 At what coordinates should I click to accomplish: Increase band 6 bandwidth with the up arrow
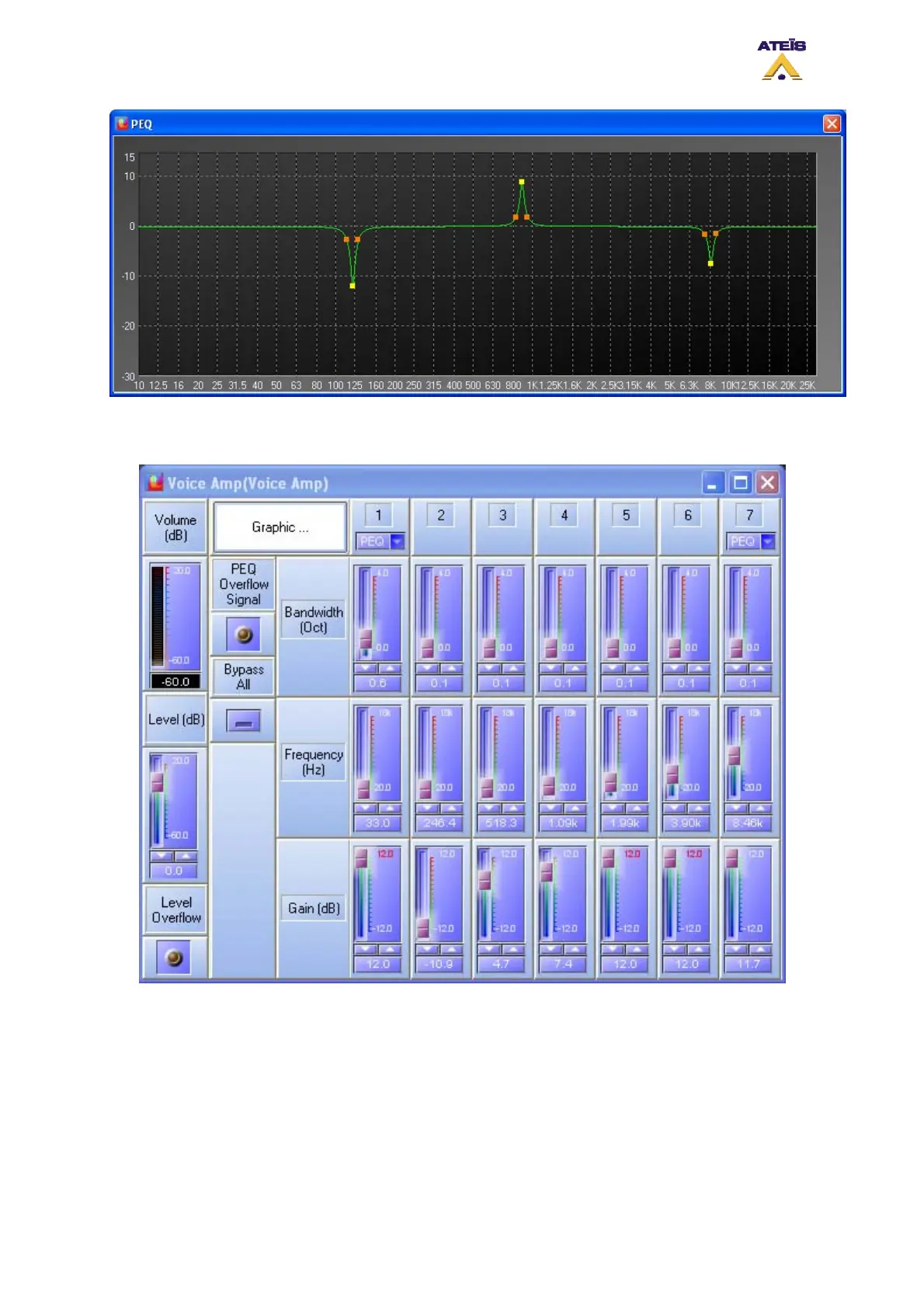[698, 669]
